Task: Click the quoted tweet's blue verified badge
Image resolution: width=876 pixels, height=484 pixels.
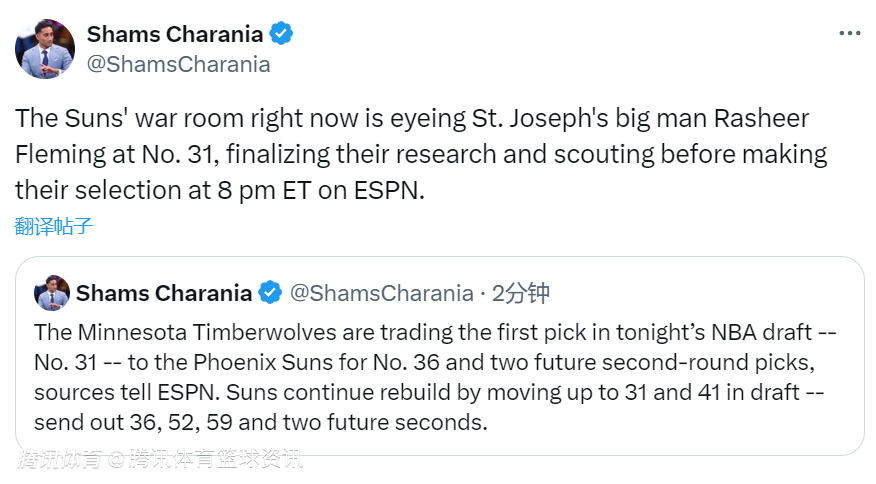Action: pyautogui.click(x=270, y=293)
